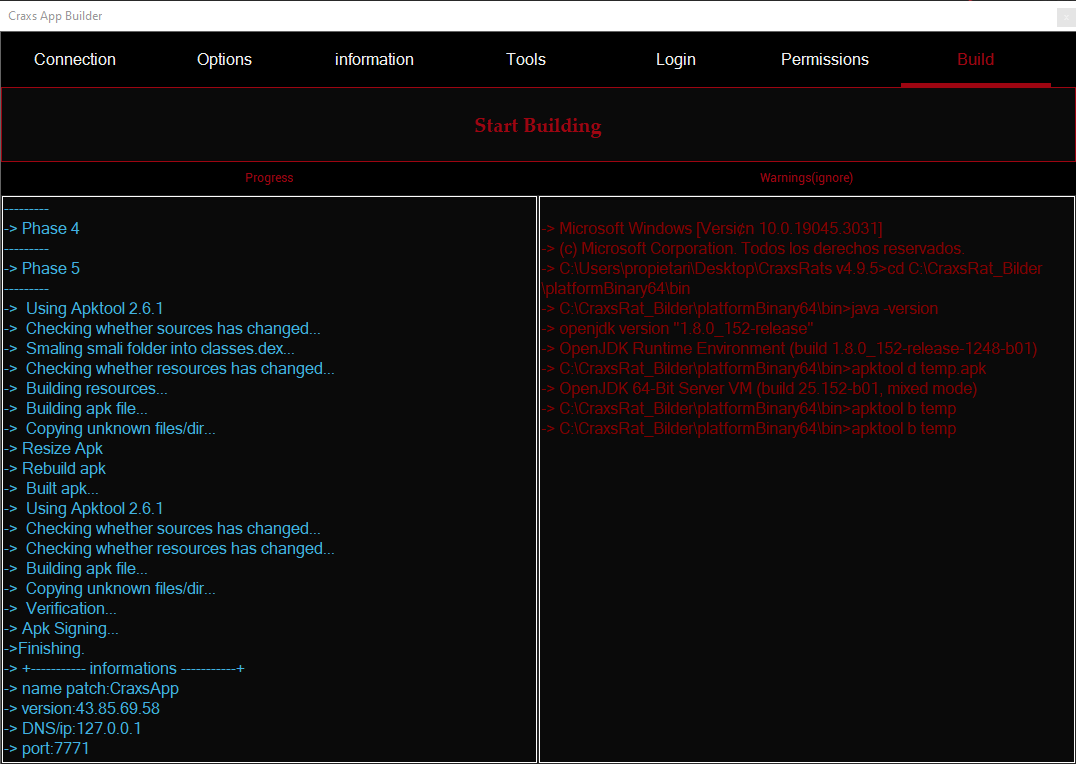Click the 'OpenJDK Runtime Environment' warning line
The width and height of the screenshot is (1076, 764).
[x=789, y=349]
